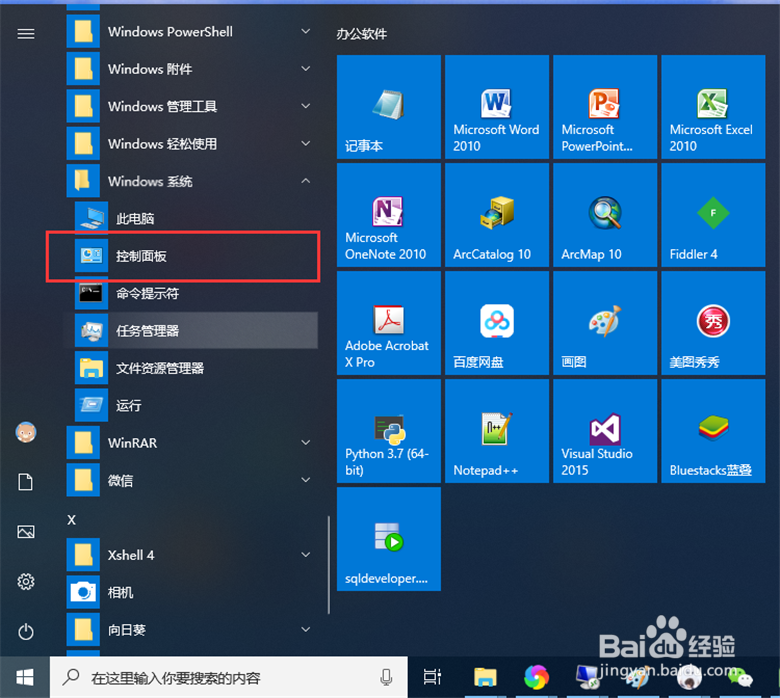Viewport: 780px width, 698px height.
Task: Open the 记事本 (Notepad) tile
Action: pos(389,107)
